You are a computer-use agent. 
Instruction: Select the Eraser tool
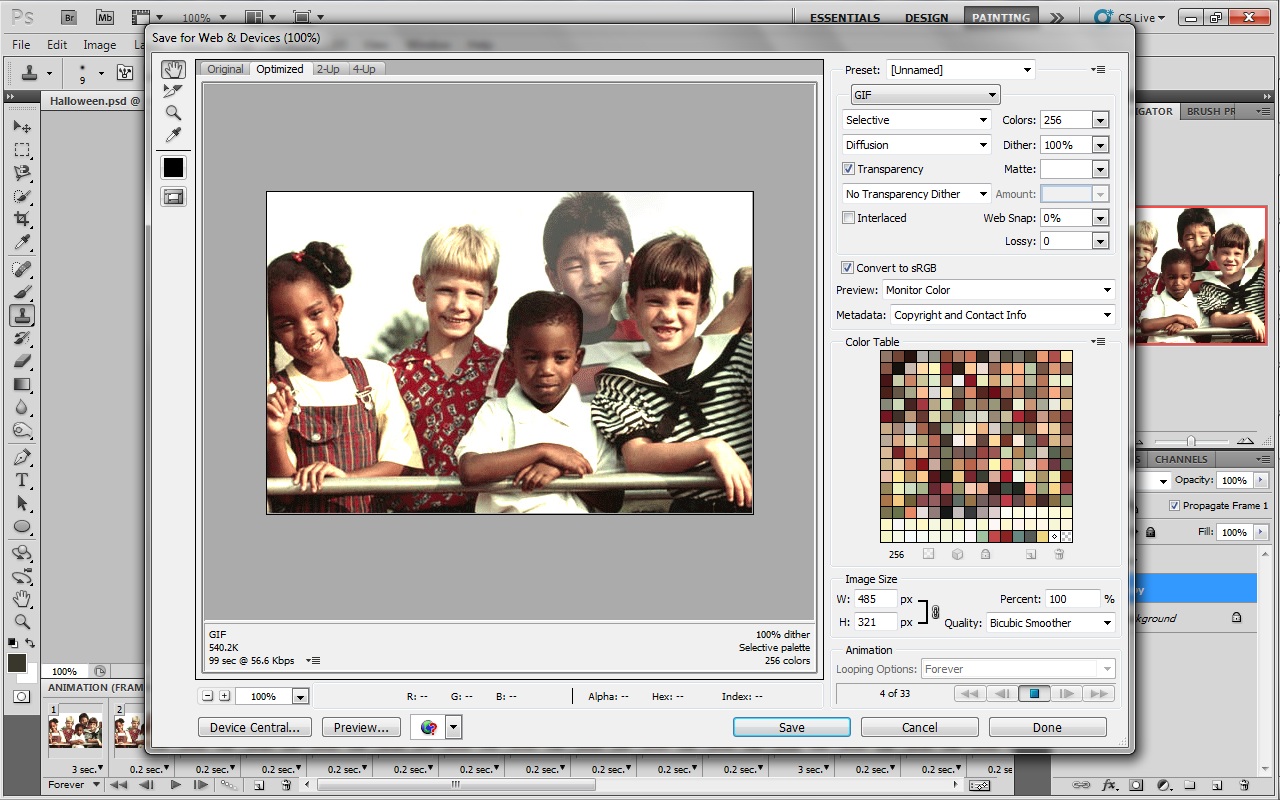click(21, 361)
